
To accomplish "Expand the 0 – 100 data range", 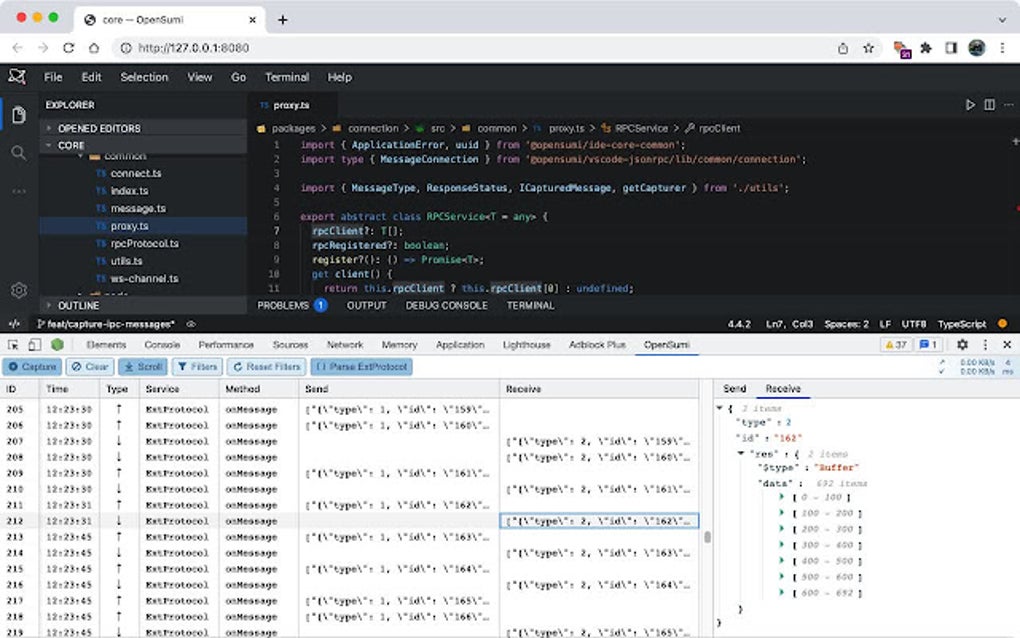I will tap(783, 497).
